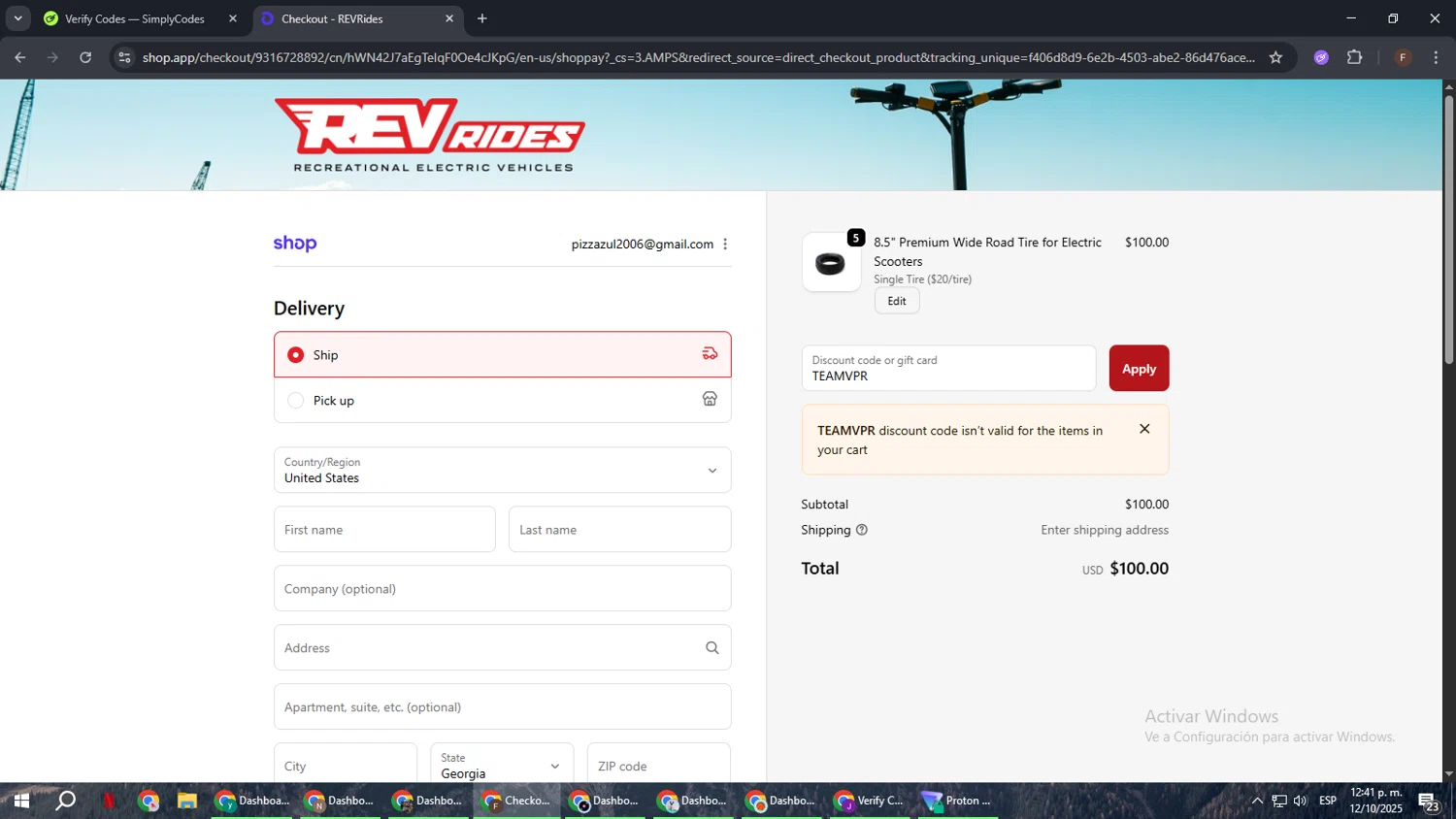
Task: Click the network tray icon
Action: click(1279, 801)
